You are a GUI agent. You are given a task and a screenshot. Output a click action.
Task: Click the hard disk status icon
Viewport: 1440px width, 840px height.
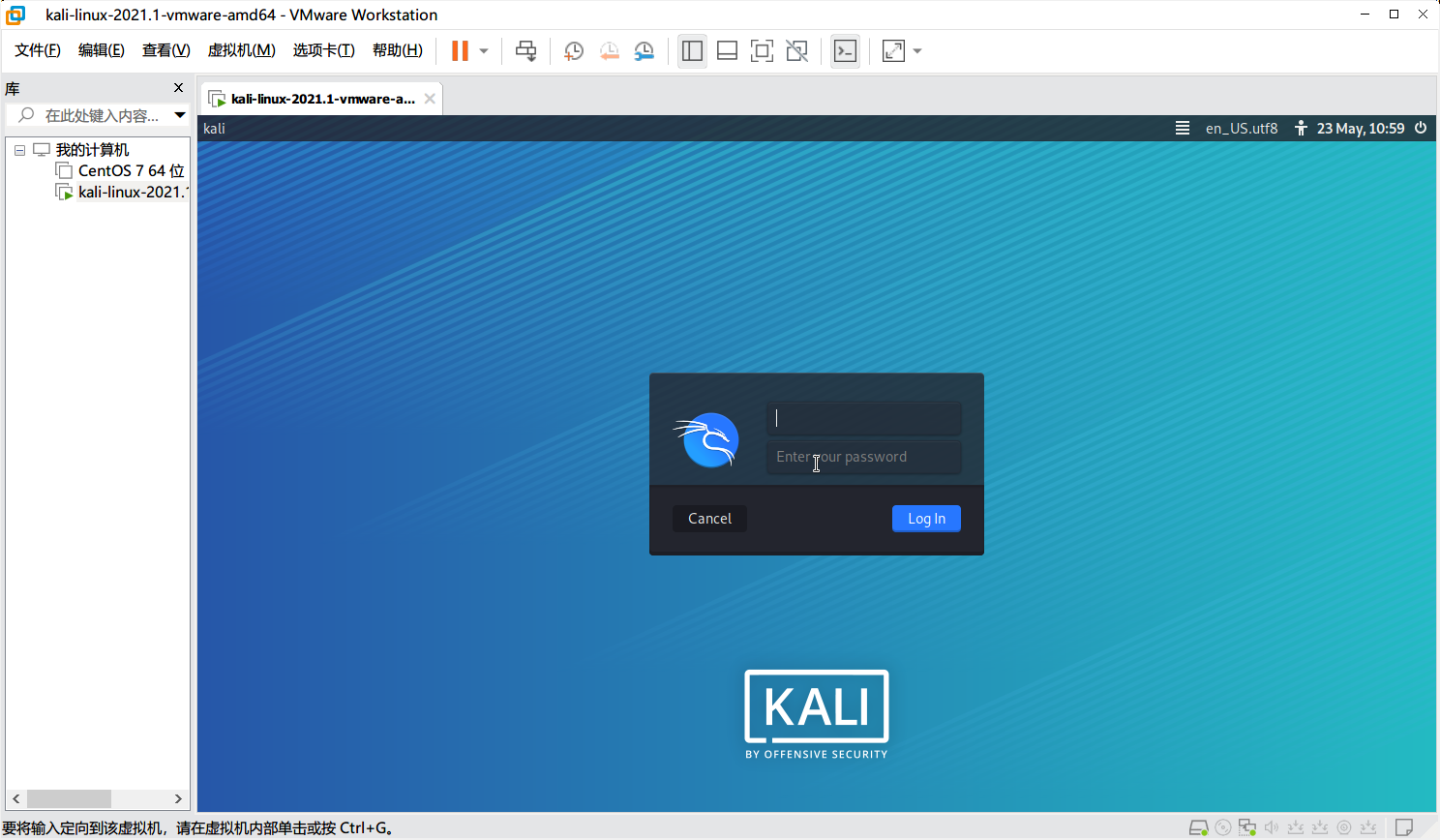pyautogui.click(x=1198, y=827)
